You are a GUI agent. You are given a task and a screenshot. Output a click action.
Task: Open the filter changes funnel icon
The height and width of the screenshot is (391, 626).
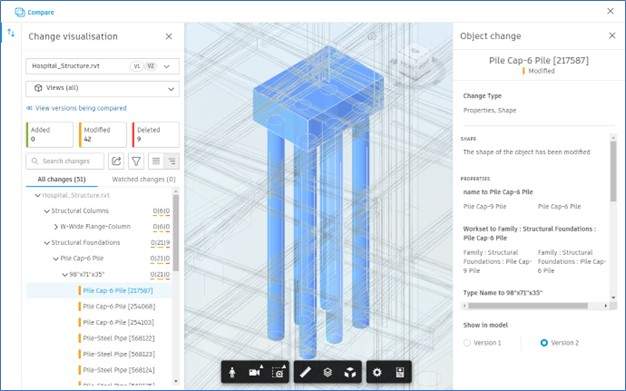(x=136, y=161)
